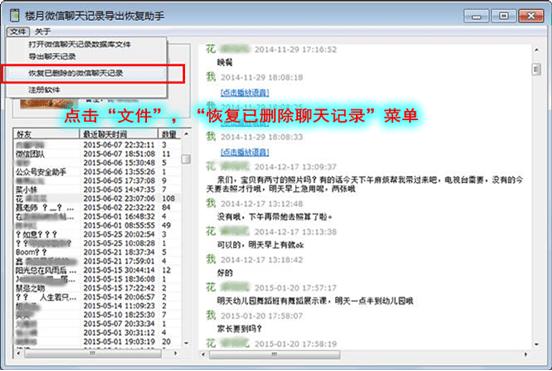
Task: Click friend list scroll down arrow
Action: pos(186,343)
